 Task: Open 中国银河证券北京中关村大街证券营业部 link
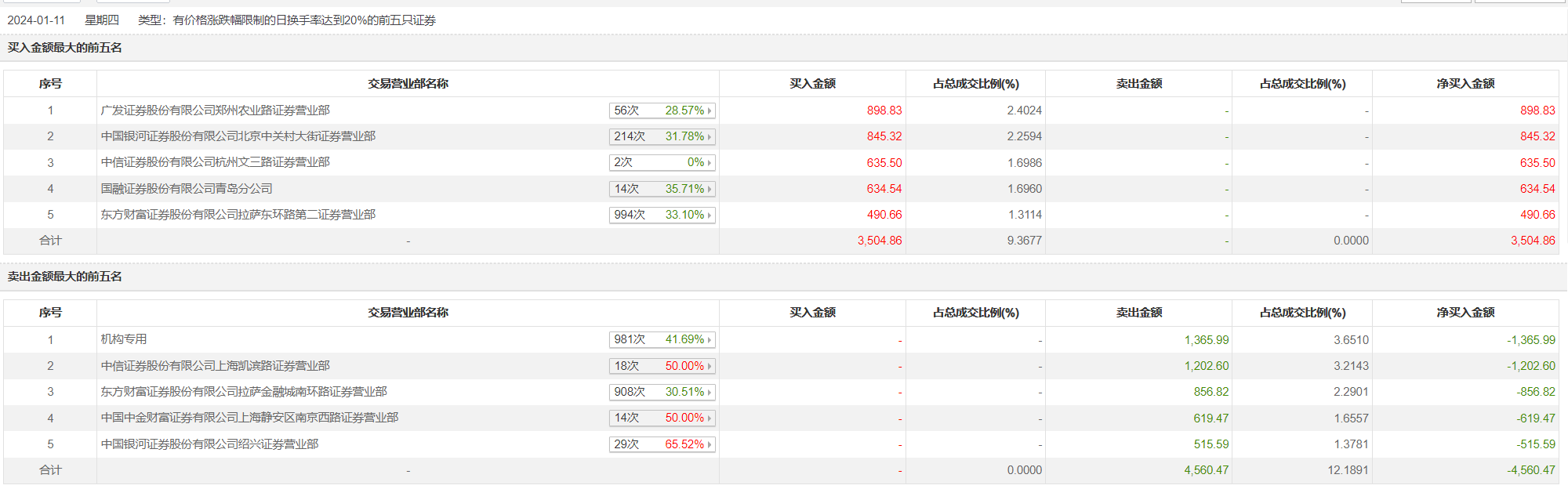tap(238, 136)
